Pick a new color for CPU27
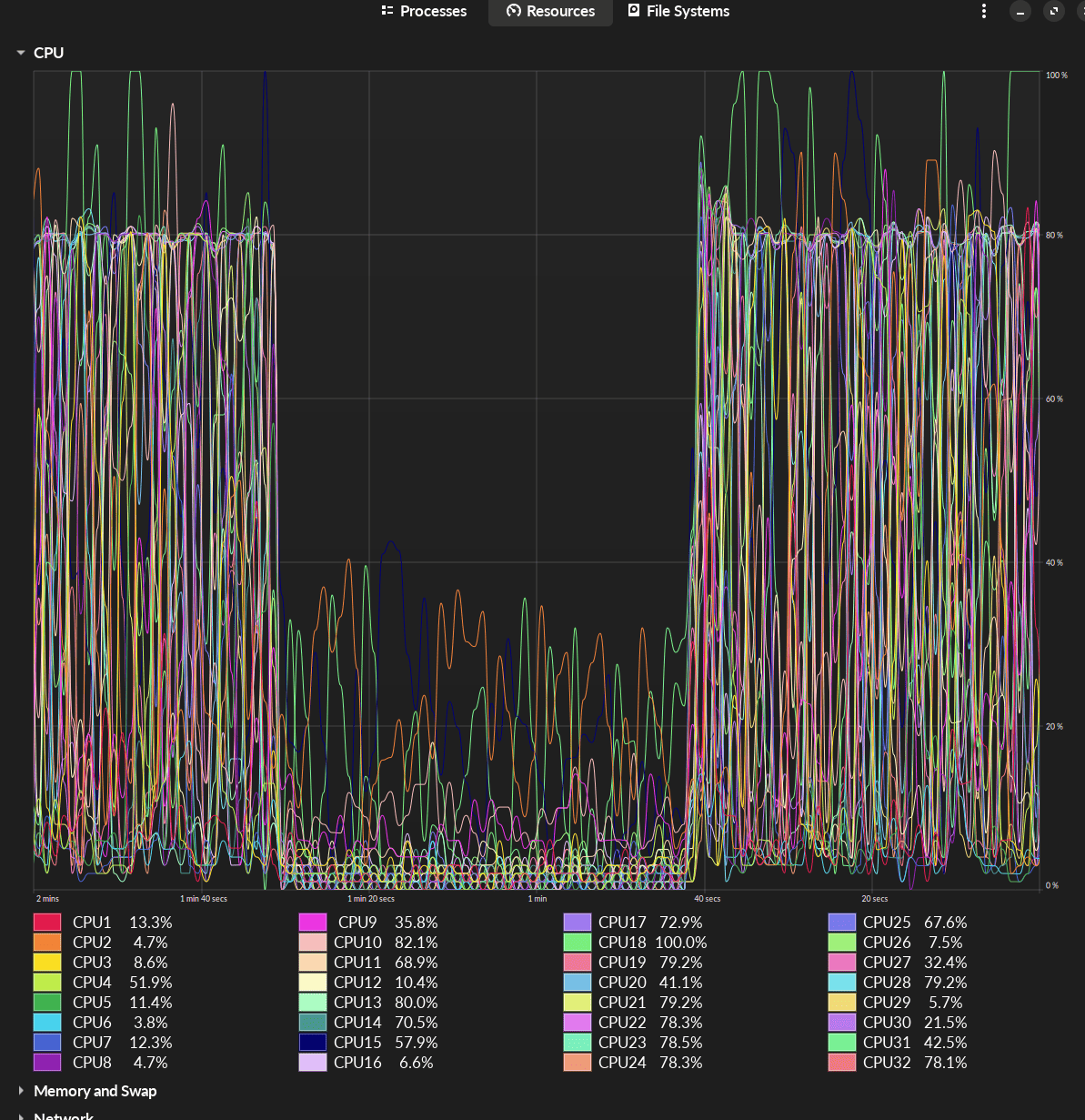The height and width of the screenshot is (1120, 1085). (842, 963)
